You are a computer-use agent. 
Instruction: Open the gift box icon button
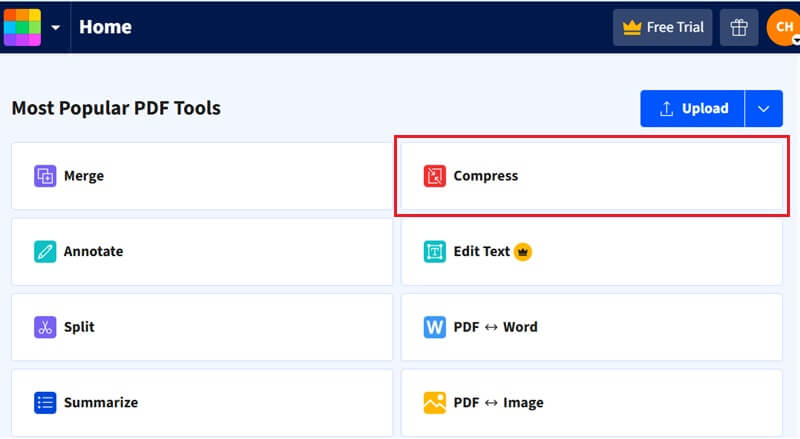click(x=739, y=28)
